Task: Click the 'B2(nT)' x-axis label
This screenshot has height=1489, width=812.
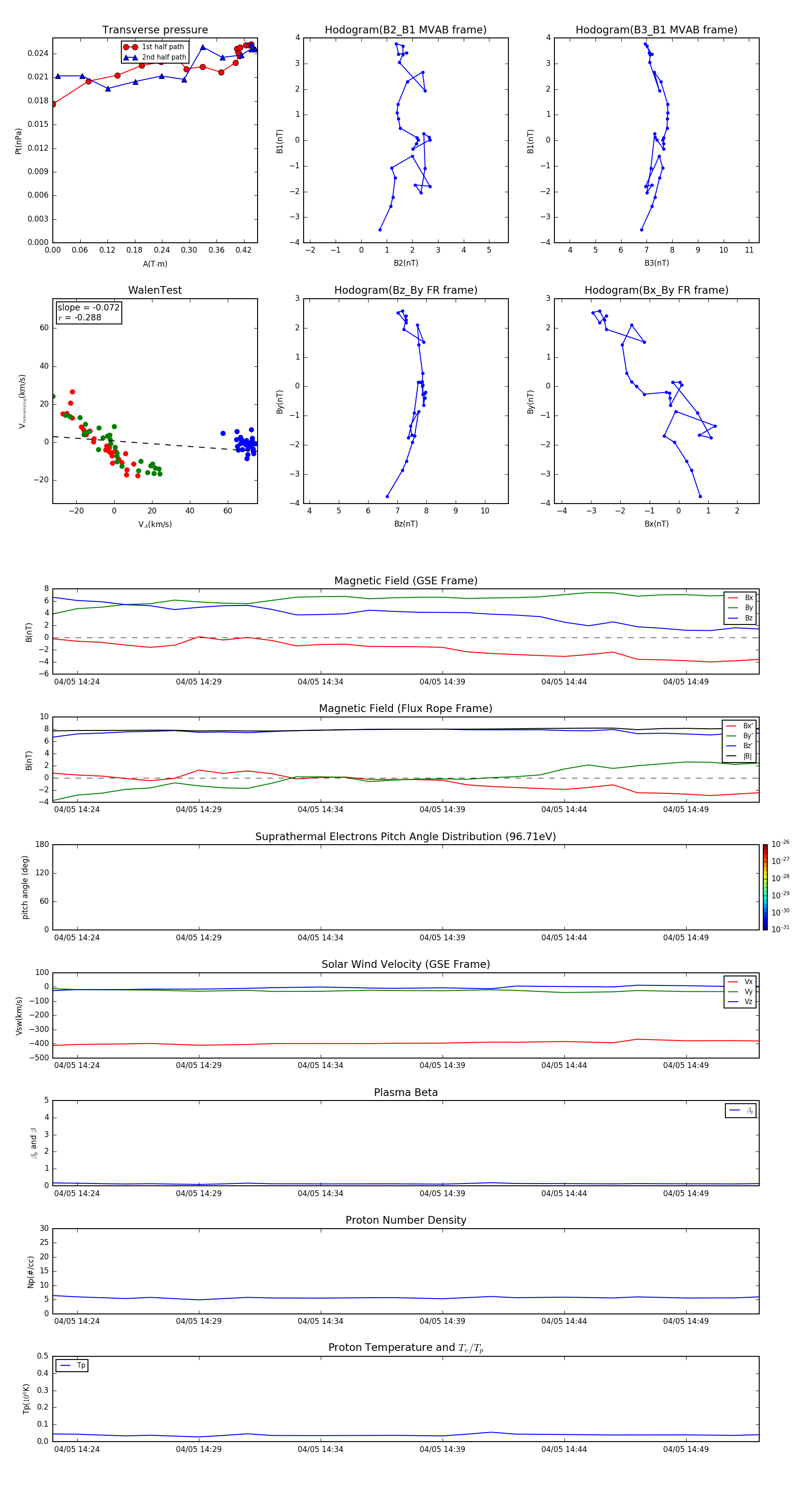Action: pyautogui.click(x=406, y=263)
